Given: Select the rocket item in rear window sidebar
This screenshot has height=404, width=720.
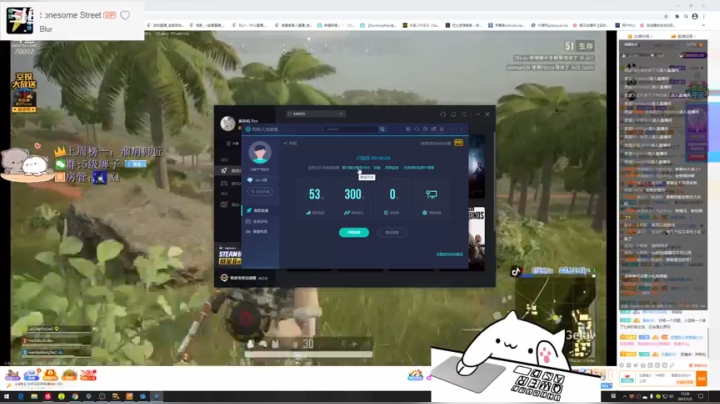Looking at the screenshot, I should [x=230, y=171].
